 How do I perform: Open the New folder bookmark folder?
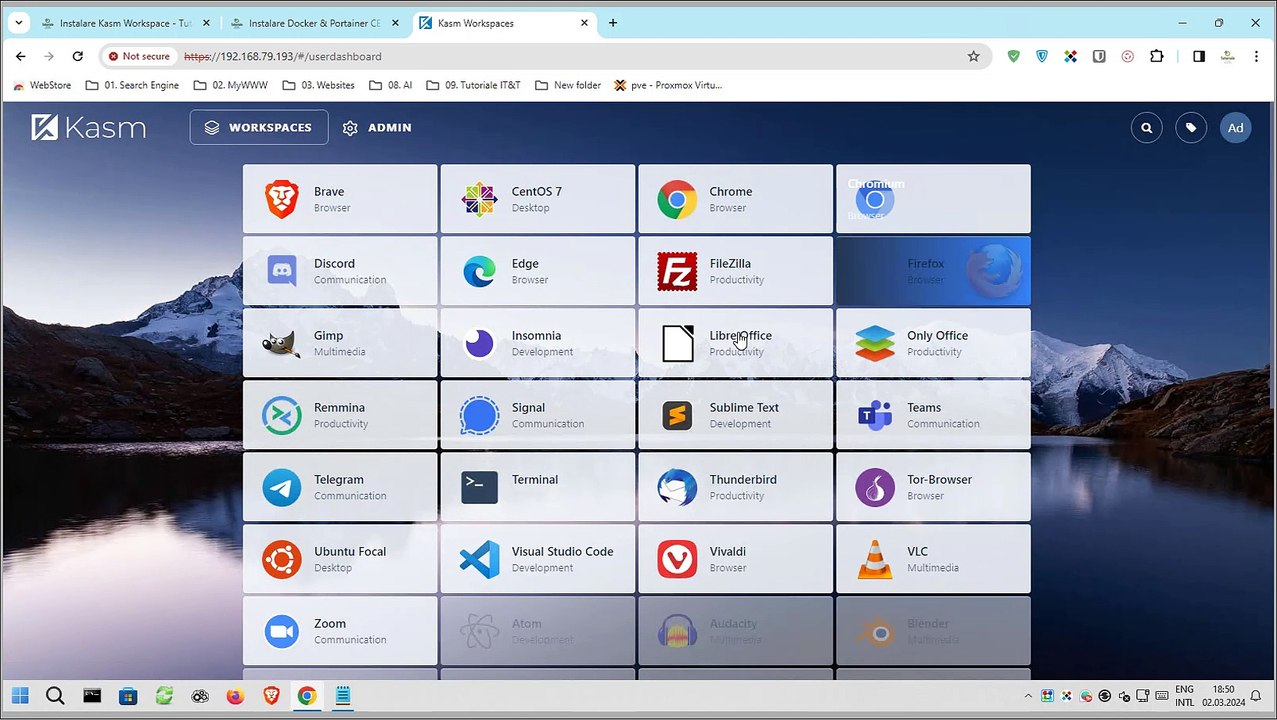tap(567, 86)
